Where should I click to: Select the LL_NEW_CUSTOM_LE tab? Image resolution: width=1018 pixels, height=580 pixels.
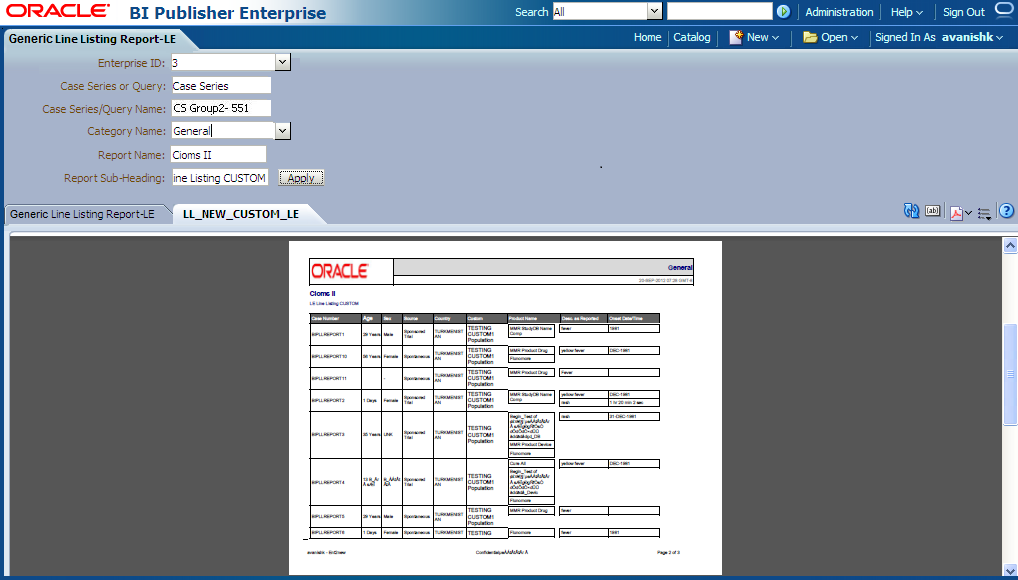click(241, 214)
